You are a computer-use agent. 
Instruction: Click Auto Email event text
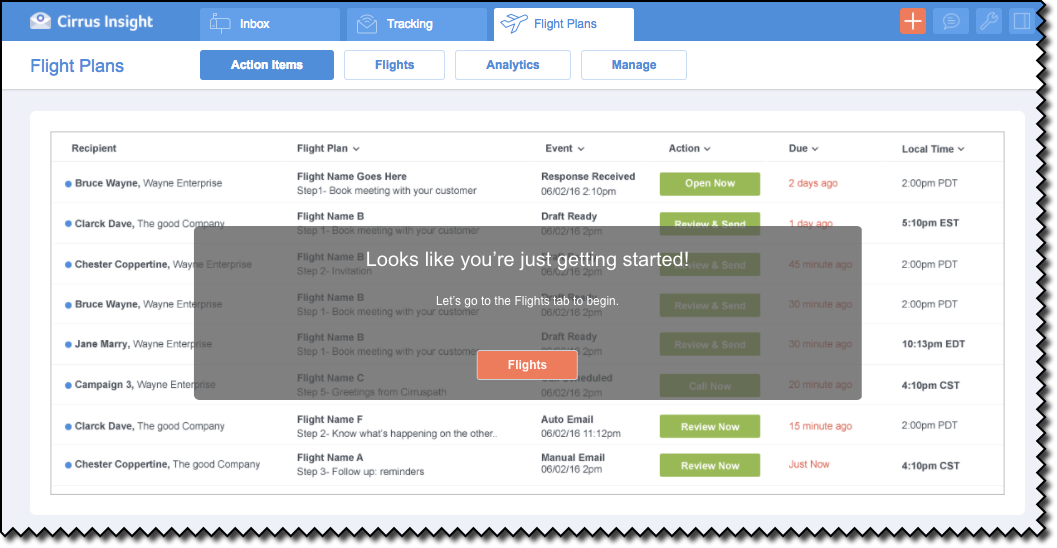[x=567, y=419]
